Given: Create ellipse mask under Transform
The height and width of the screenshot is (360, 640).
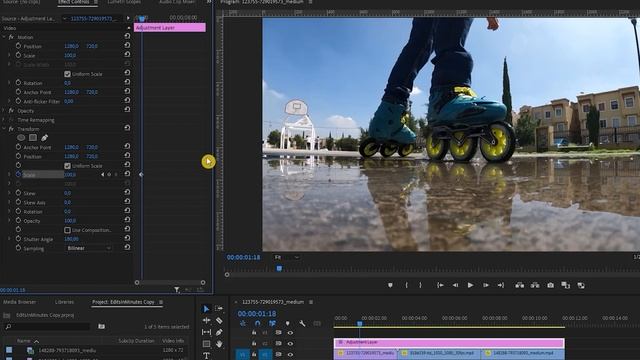Looking at the screenshot, I should (21, 138).
